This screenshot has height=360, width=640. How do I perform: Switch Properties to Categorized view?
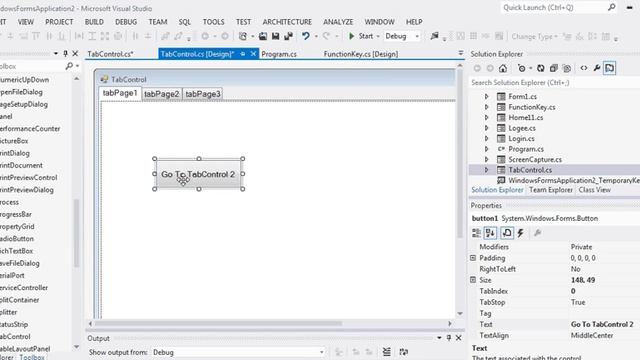(x=476, y=233)
